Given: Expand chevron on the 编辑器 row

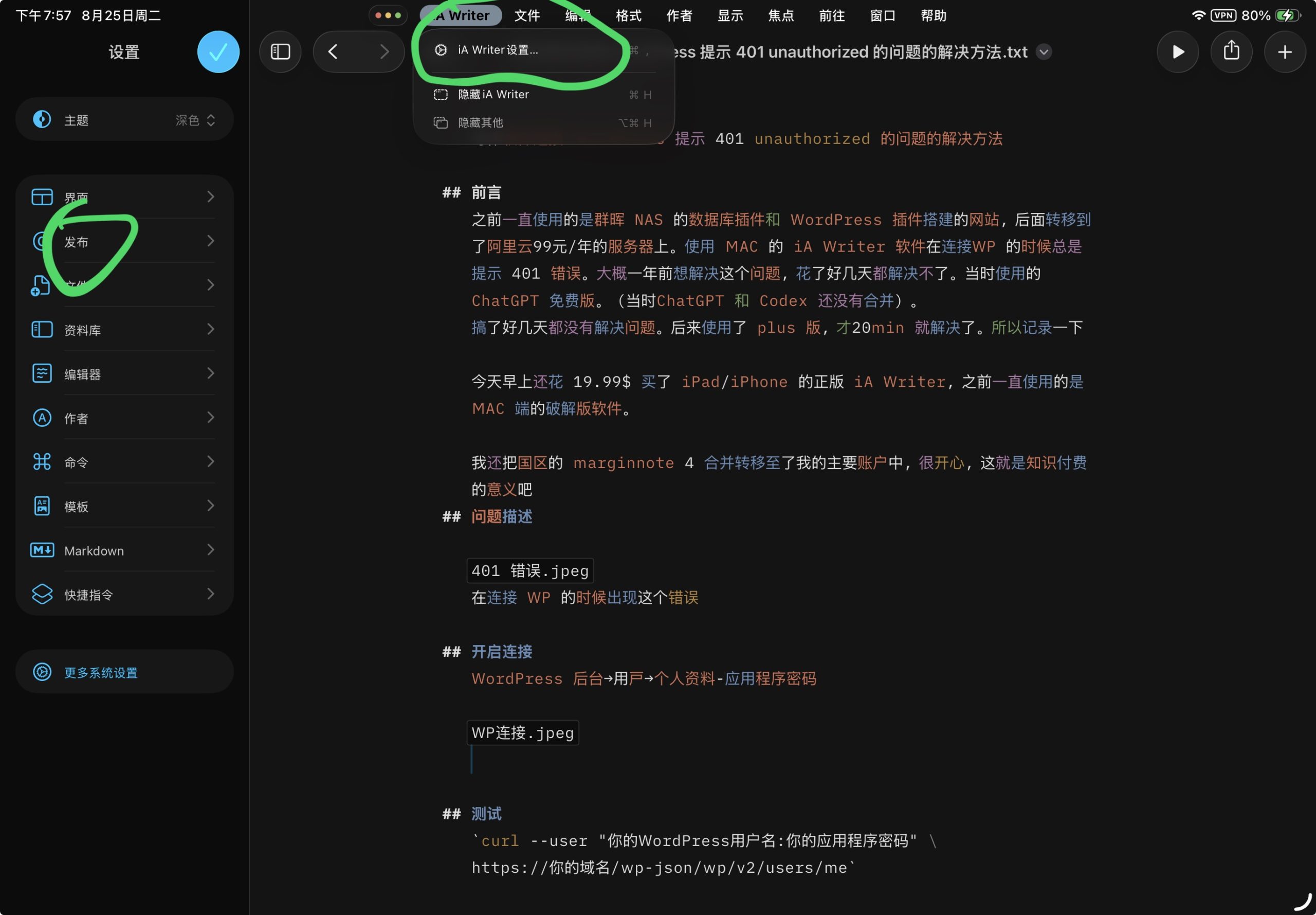Looking at the screenshot, I should (211, 373).
